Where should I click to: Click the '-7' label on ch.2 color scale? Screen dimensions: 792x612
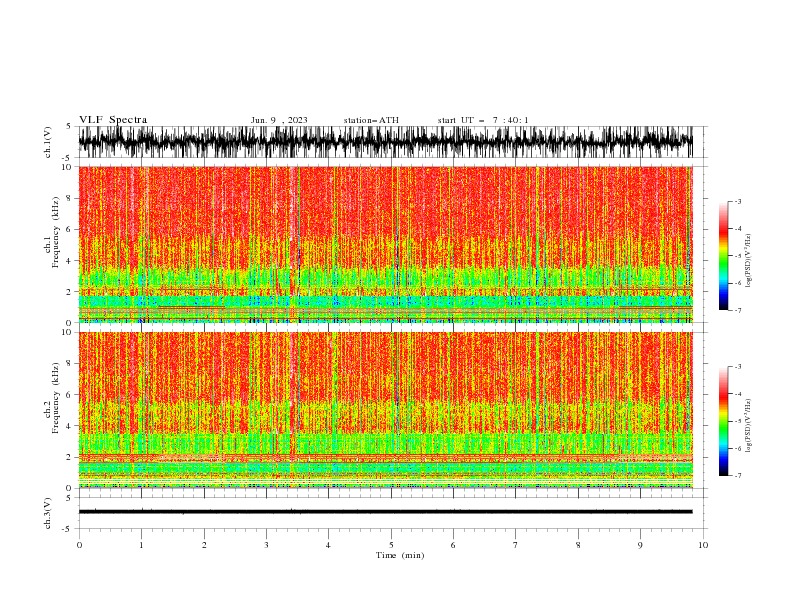click(x=737, y=475)
